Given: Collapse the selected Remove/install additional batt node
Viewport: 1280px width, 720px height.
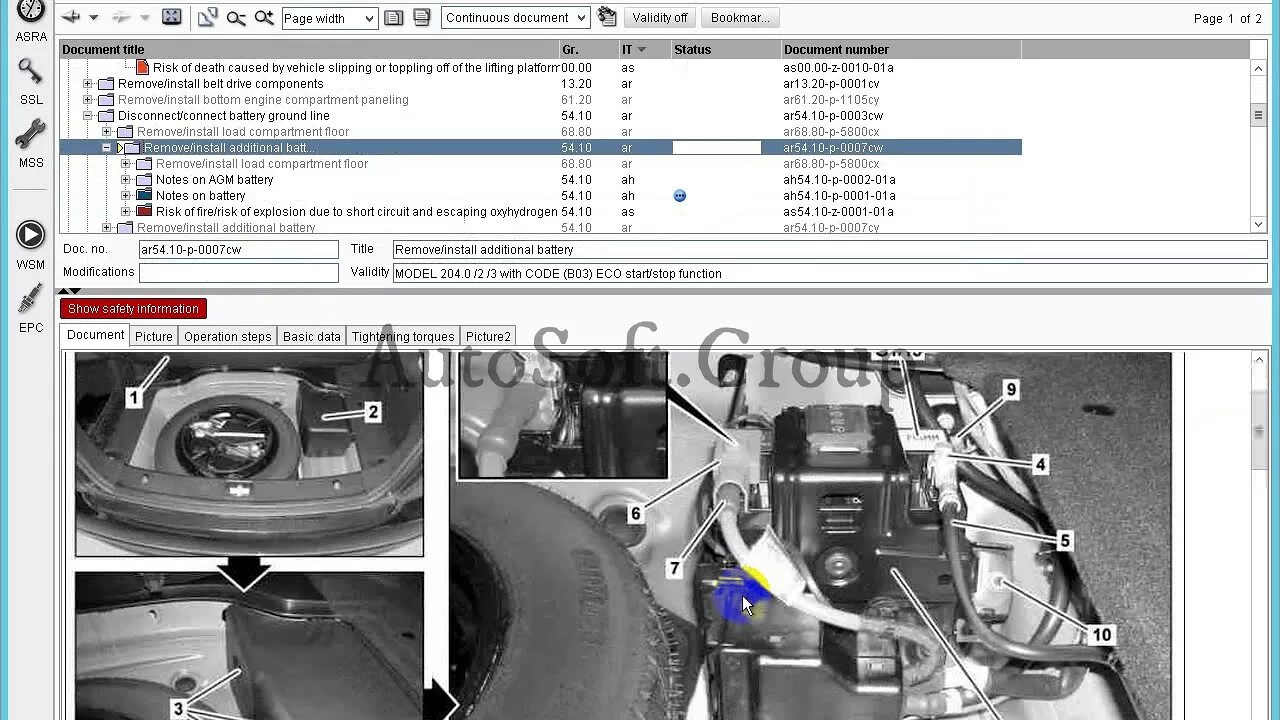Looking at the screenshot, I should click(x=106, y=148).
